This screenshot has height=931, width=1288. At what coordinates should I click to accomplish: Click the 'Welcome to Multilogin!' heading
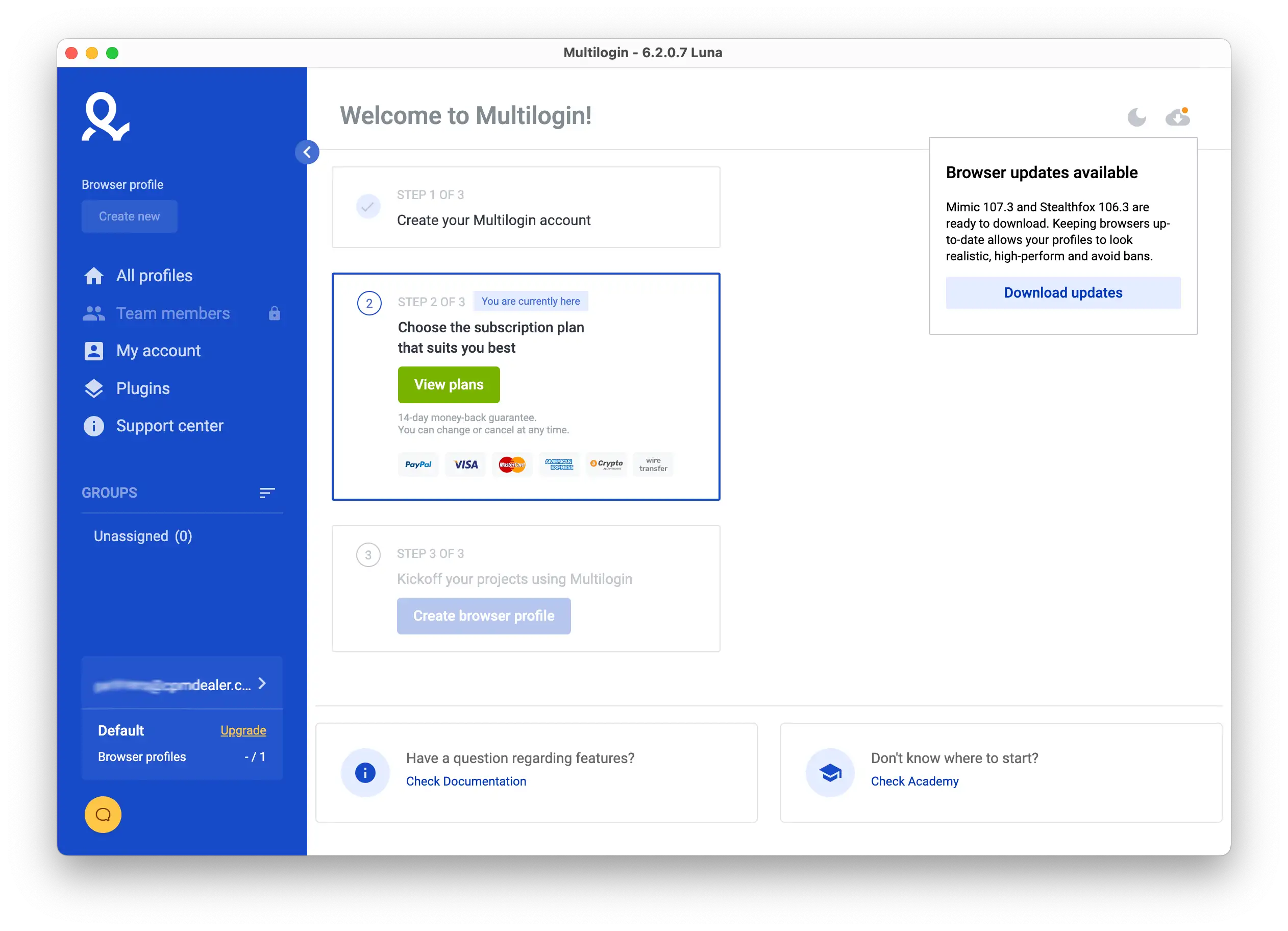tap(466, 116)
